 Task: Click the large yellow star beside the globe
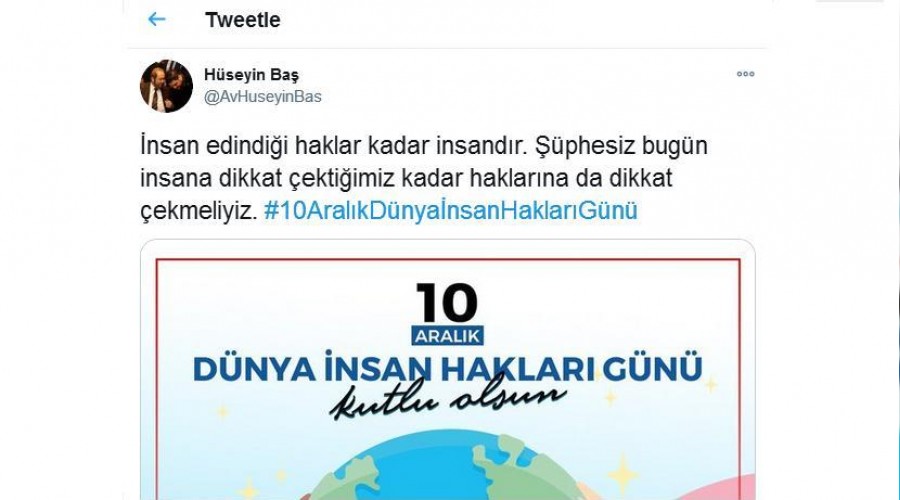point(623,474)
